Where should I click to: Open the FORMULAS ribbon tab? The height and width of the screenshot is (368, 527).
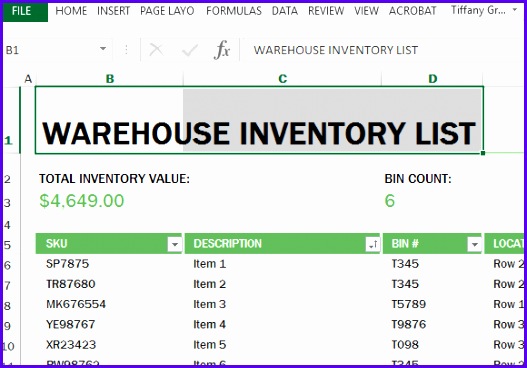tap(234, 11)
